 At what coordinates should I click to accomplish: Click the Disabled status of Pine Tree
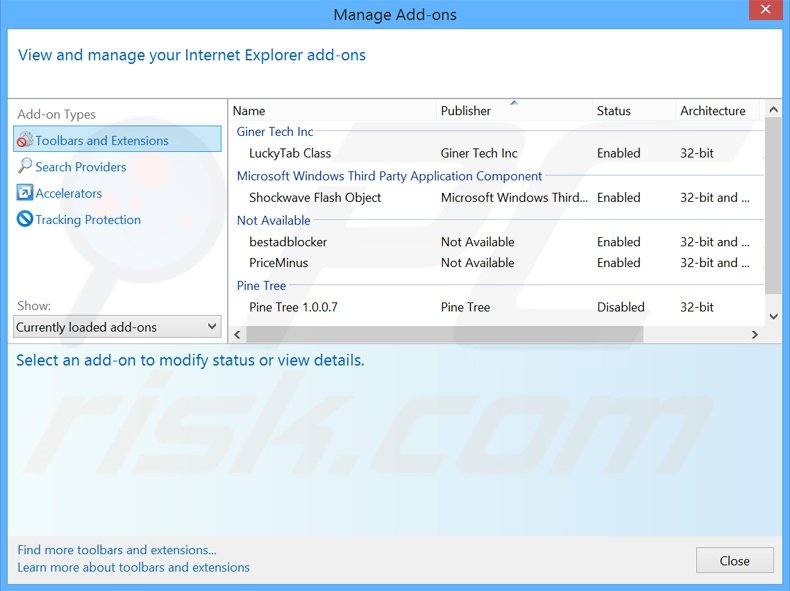coord(621,307)
